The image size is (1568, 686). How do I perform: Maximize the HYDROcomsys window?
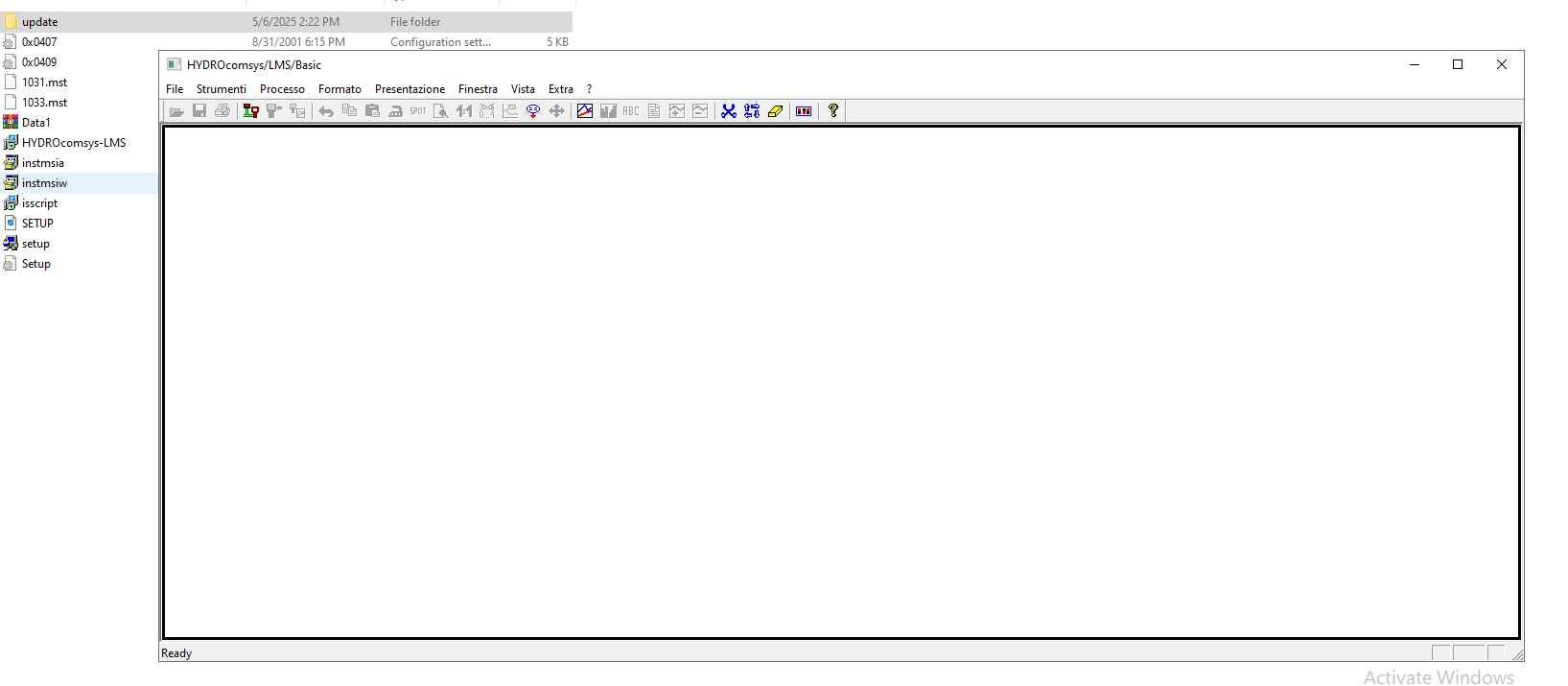pos(1458,64)
